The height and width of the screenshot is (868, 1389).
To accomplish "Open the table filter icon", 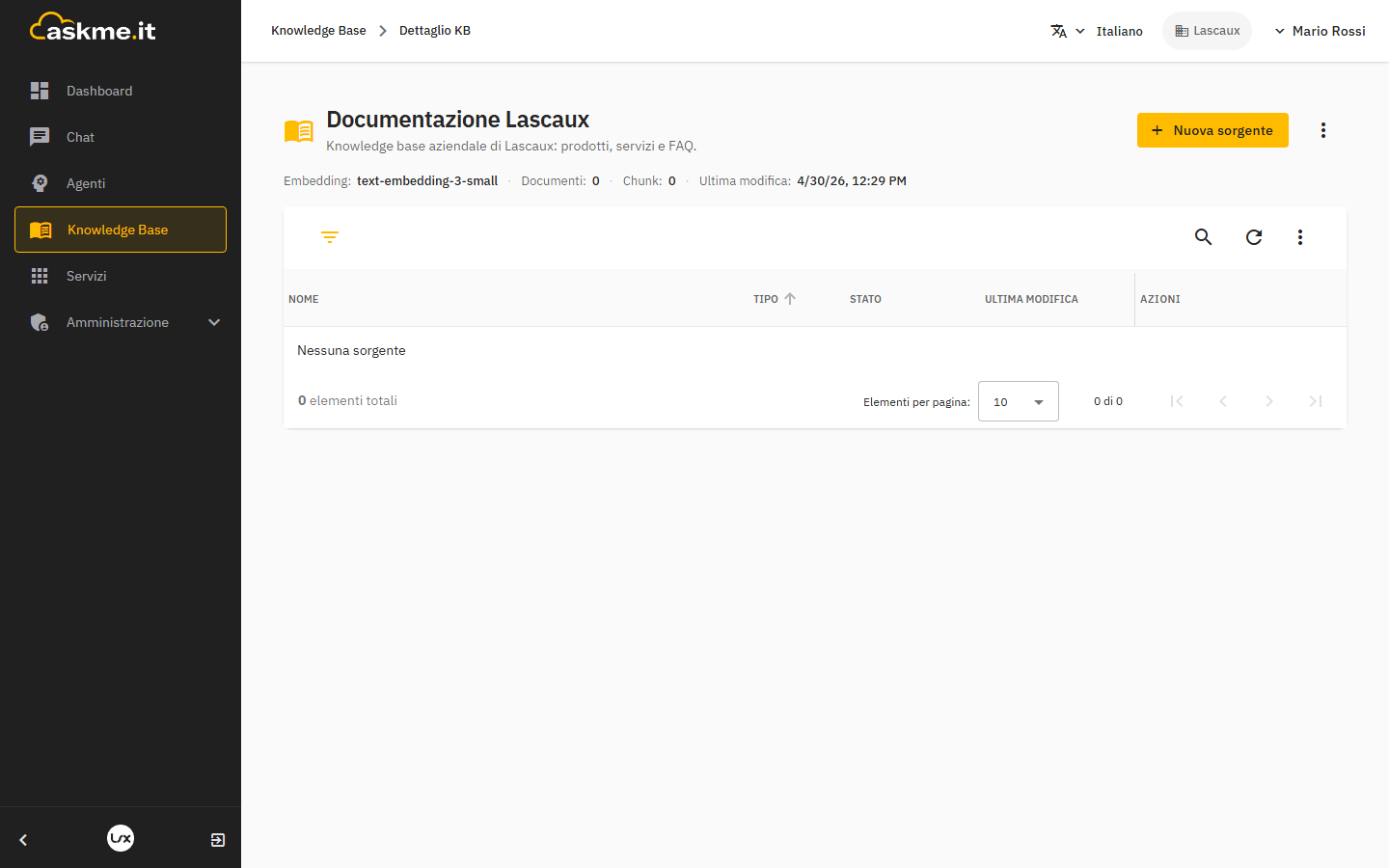I will click(330, 237).
